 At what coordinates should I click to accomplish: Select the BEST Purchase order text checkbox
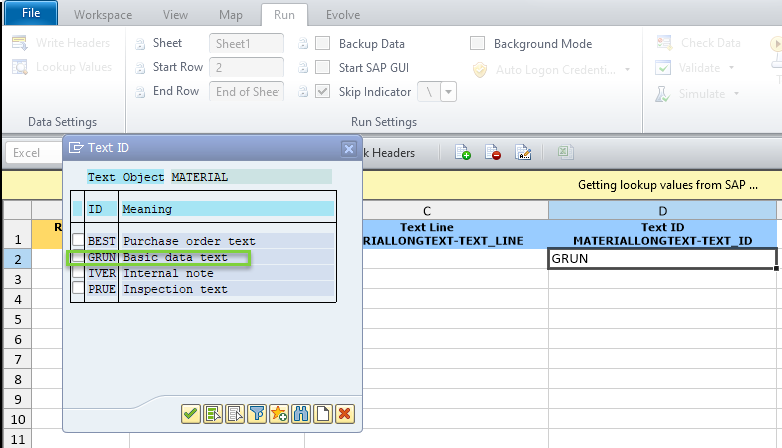click(x=79, y=241)
